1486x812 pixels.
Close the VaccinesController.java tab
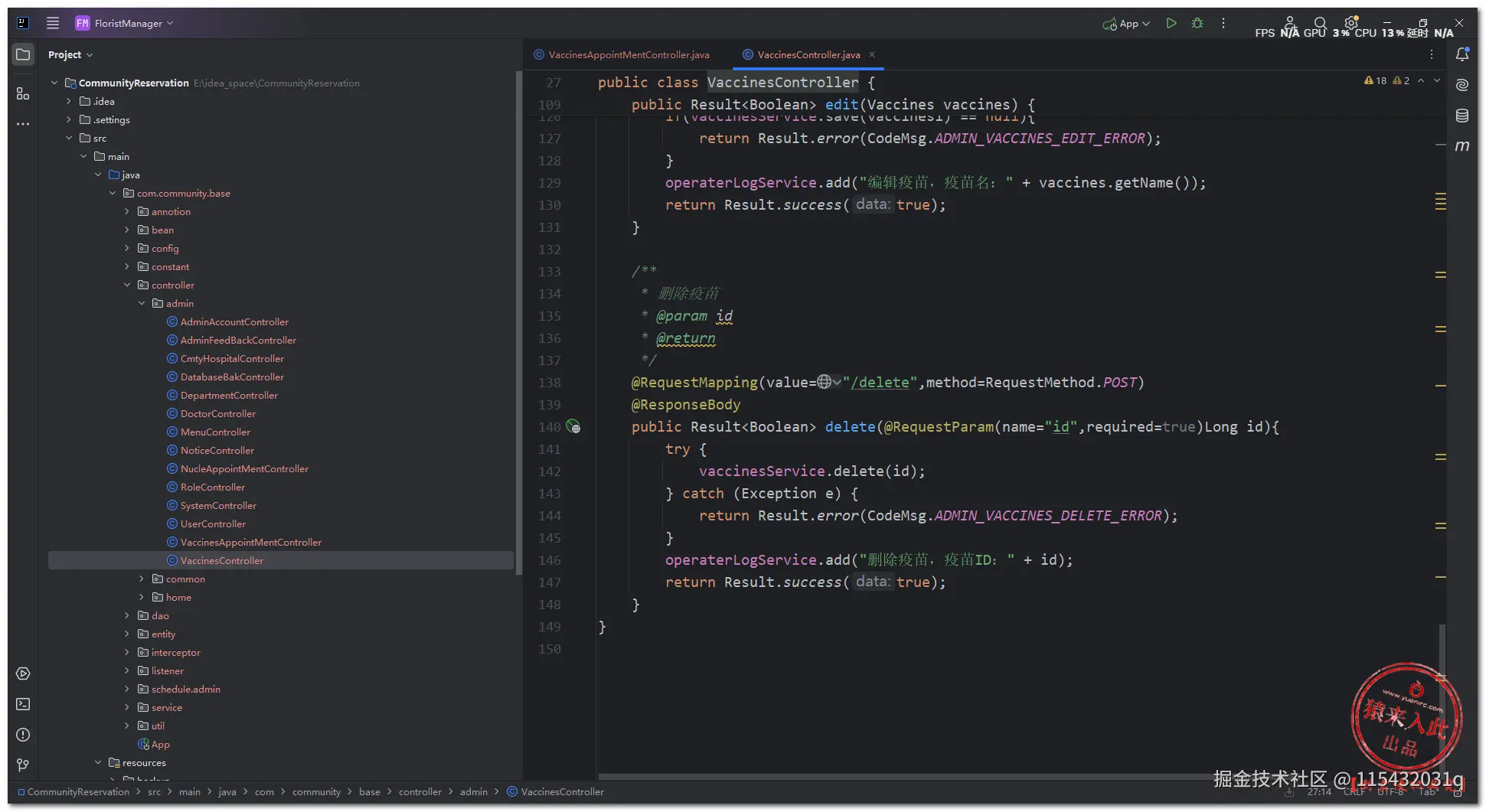point(872,54)
